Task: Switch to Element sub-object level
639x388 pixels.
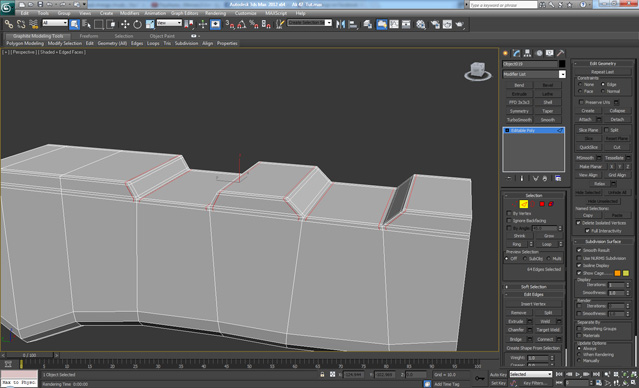Action: coord(551,204)
